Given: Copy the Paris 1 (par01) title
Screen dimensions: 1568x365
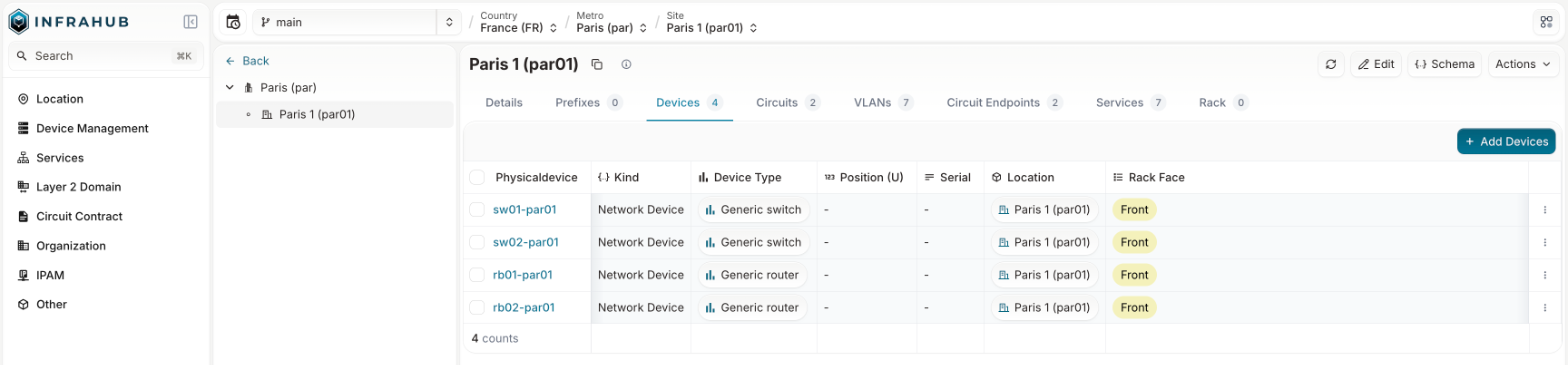Looking at the screenshot, I should point(597,64).
